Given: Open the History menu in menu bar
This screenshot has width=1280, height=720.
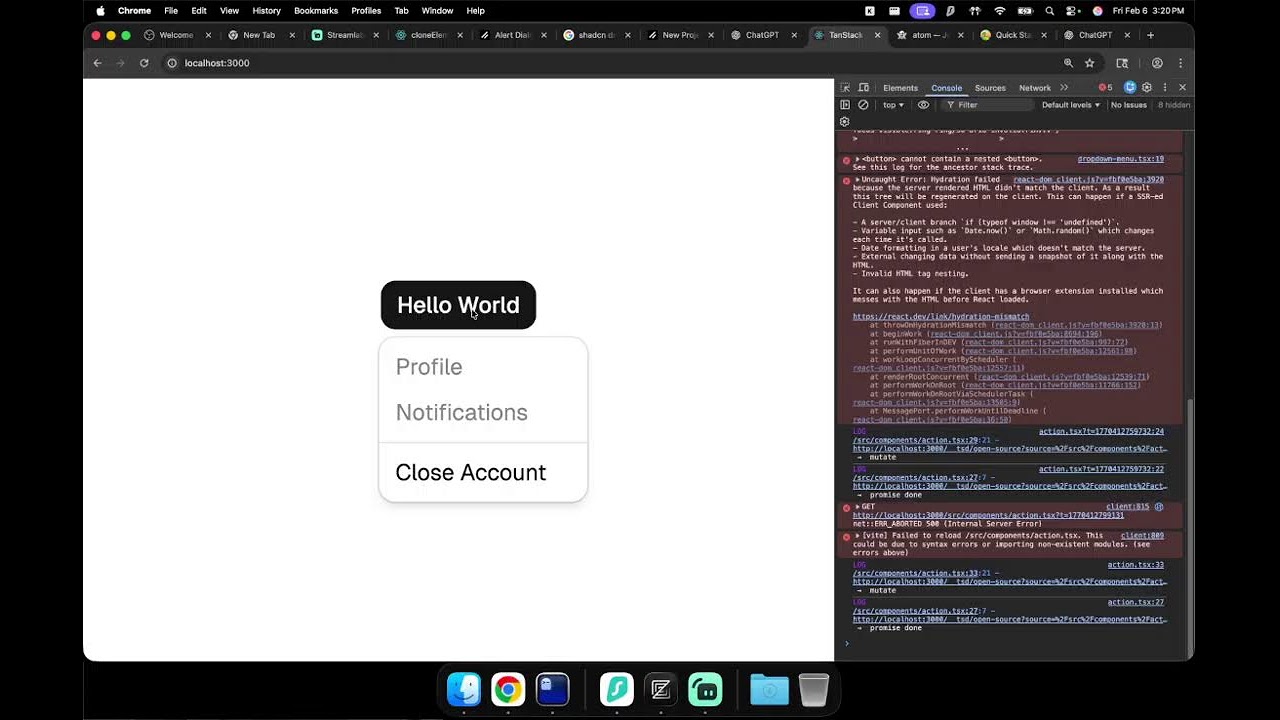Looking at the screenshot, I should click(x=266, y=11).
